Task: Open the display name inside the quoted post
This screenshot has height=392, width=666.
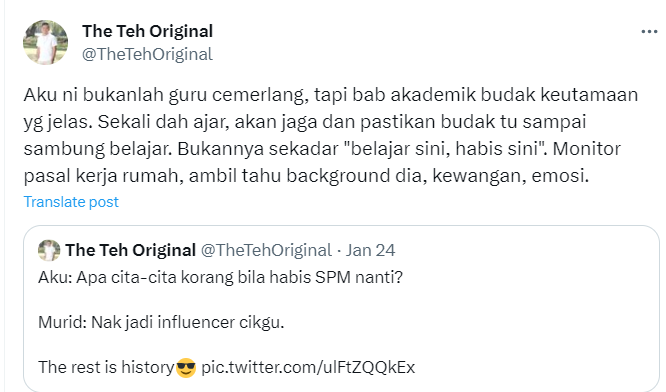Action: [130, 250]
